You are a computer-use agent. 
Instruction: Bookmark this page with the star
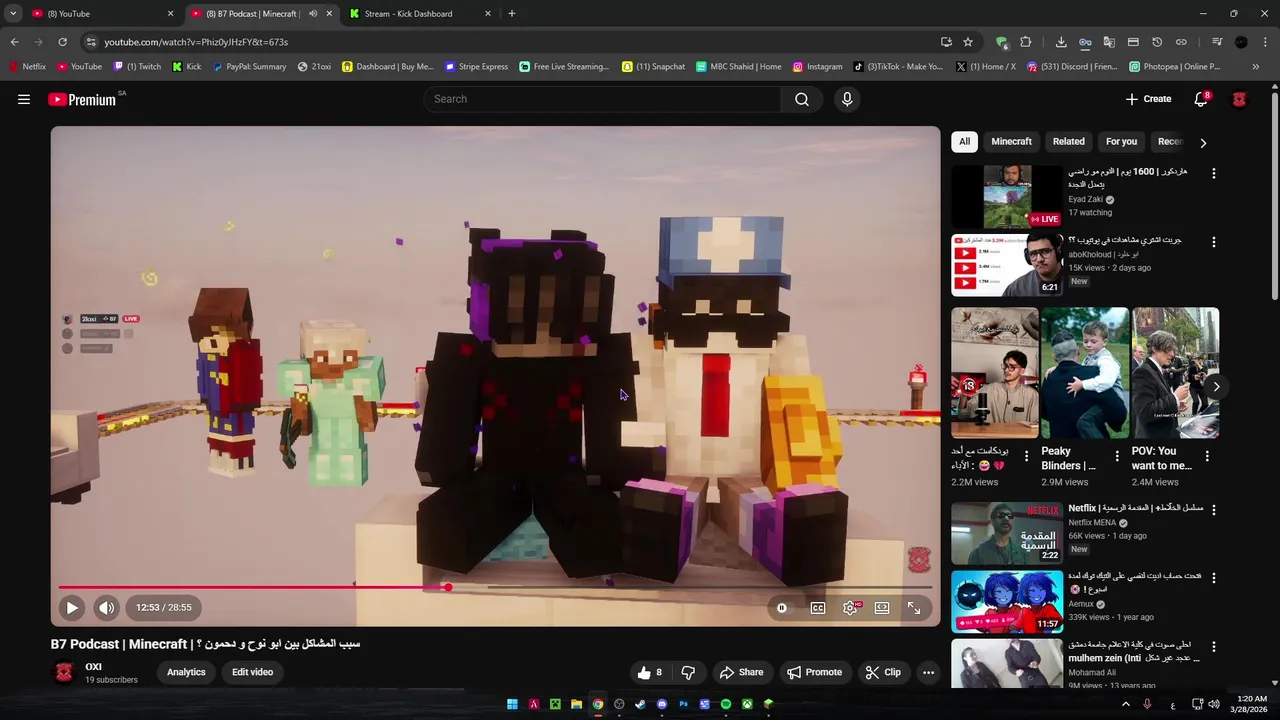(968, 42)
